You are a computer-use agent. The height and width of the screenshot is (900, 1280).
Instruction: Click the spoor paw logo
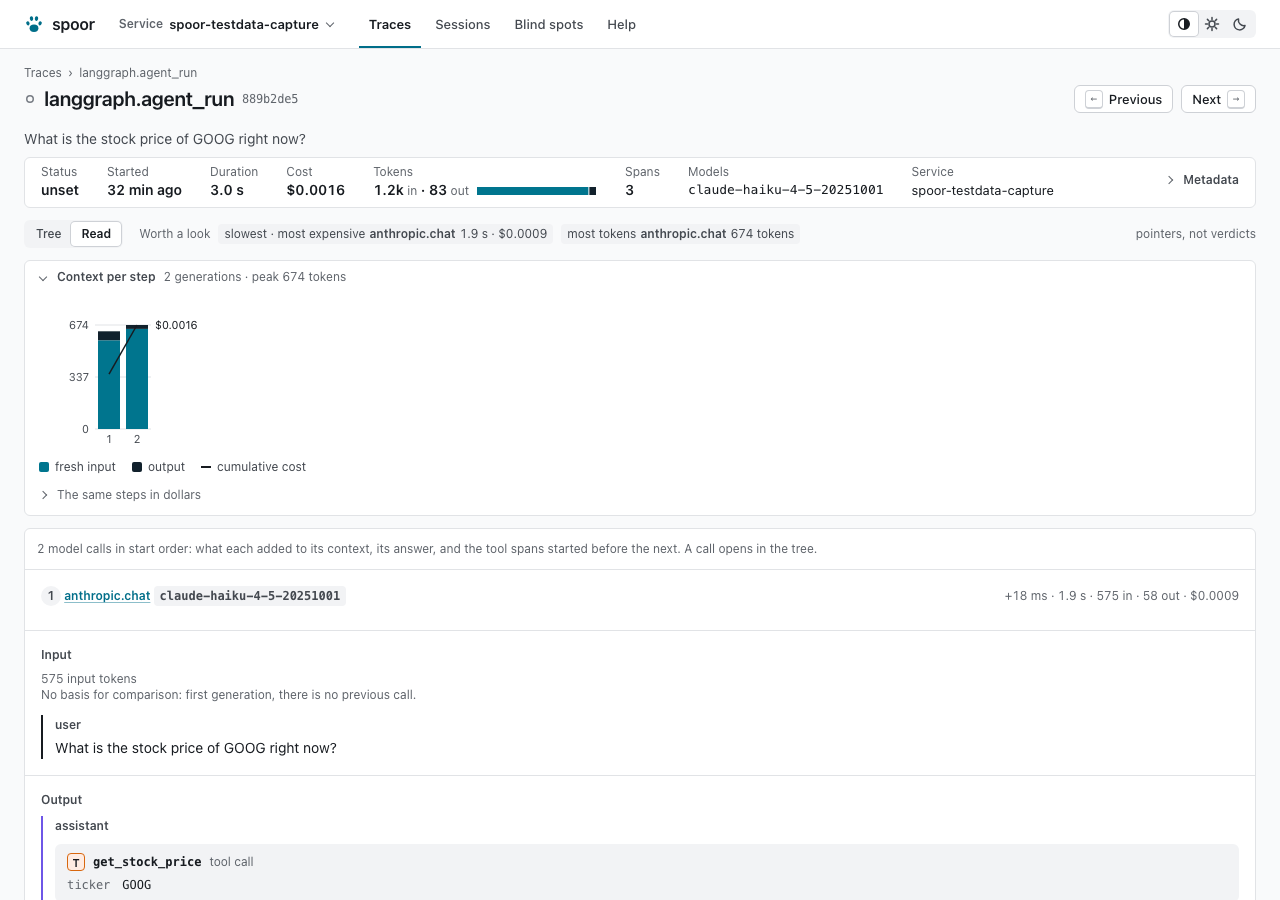(x=34, y=24)
